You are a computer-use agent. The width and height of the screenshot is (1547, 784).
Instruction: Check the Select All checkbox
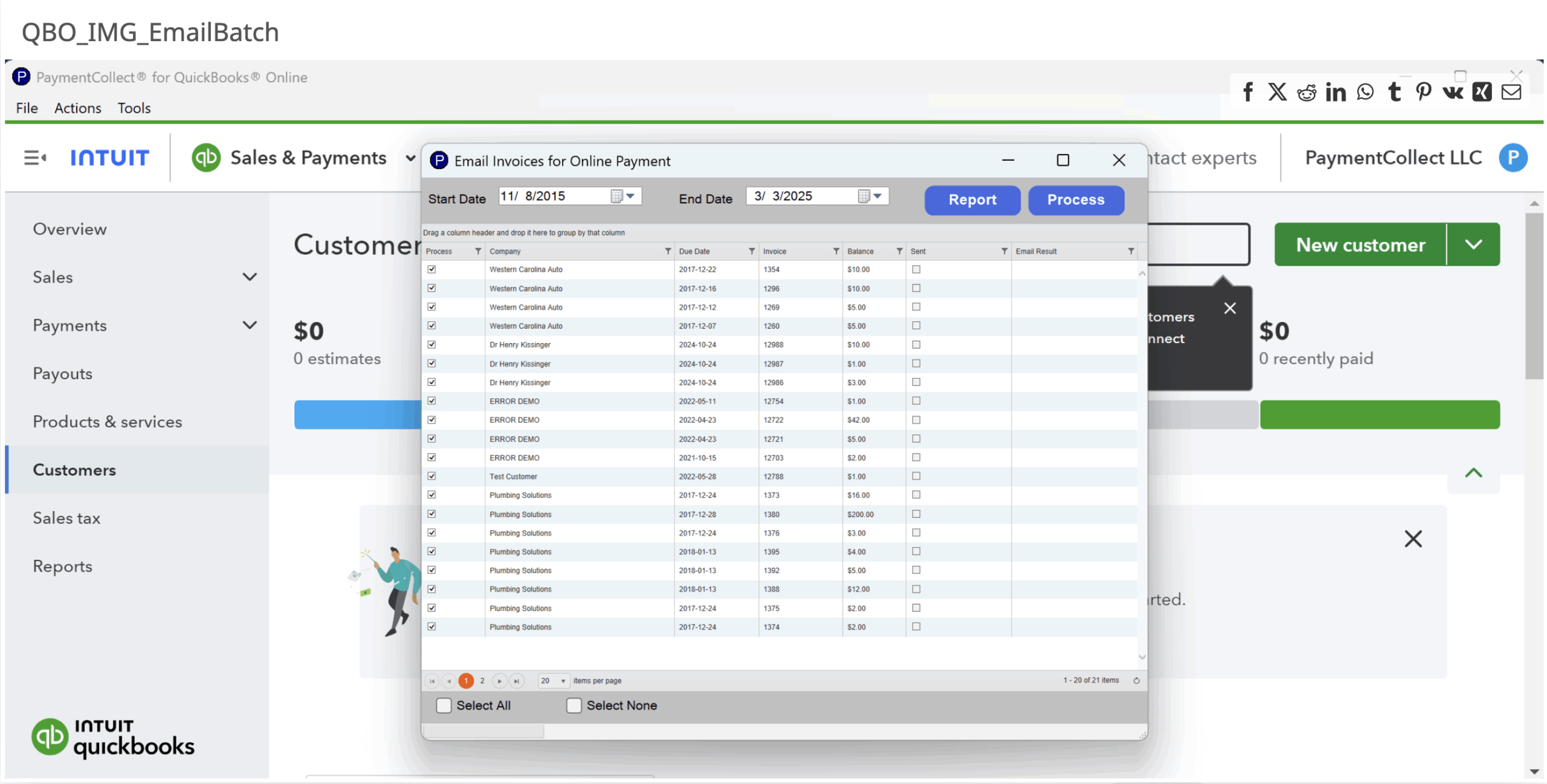point(444,705)
